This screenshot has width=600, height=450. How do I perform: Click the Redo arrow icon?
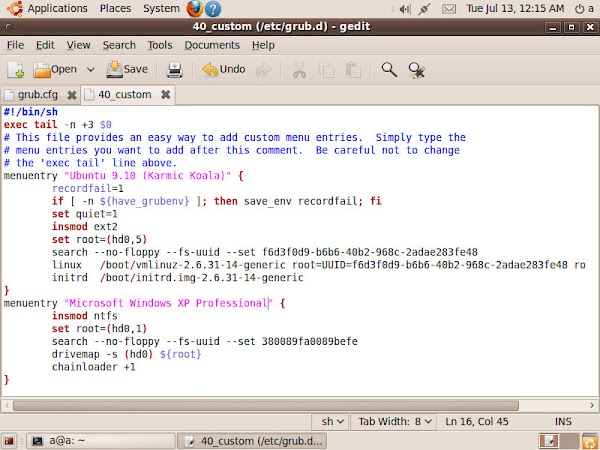click(x=264, y=70)
